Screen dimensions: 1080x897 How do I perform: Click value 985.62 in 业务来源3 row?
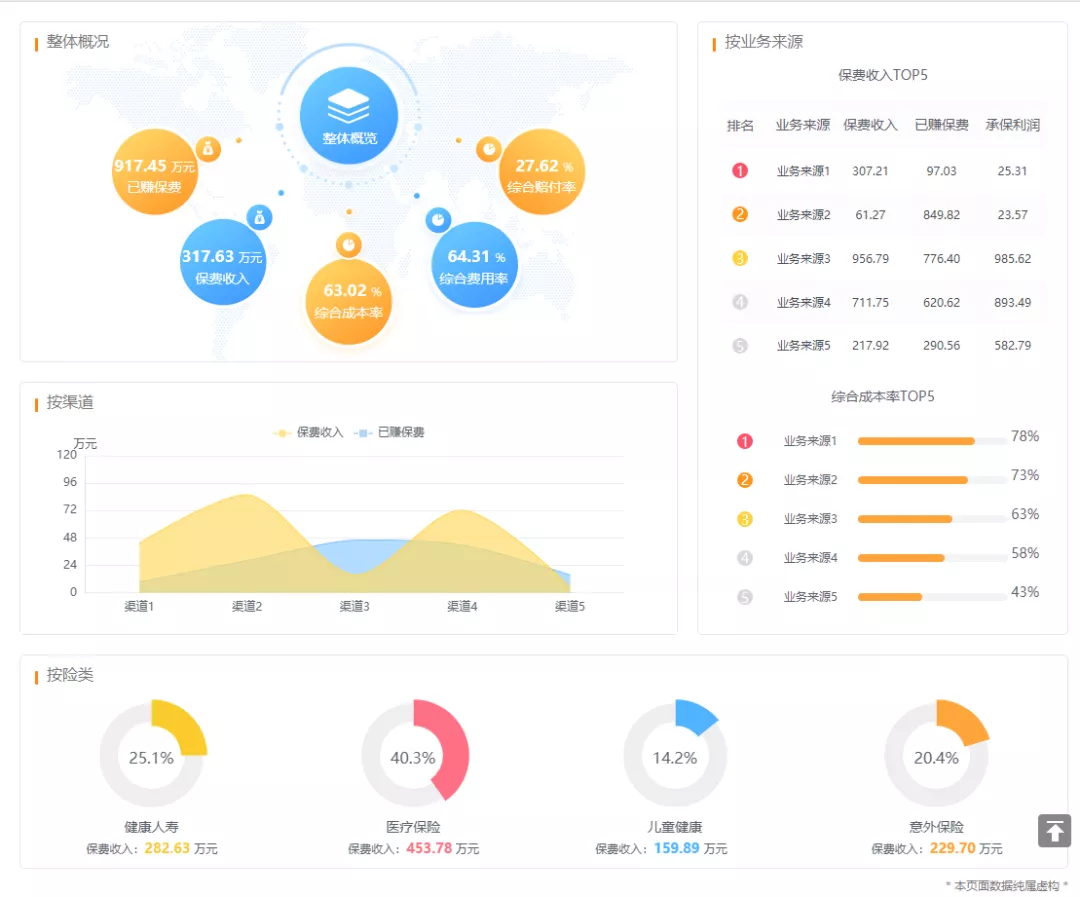click(1012, 259)
